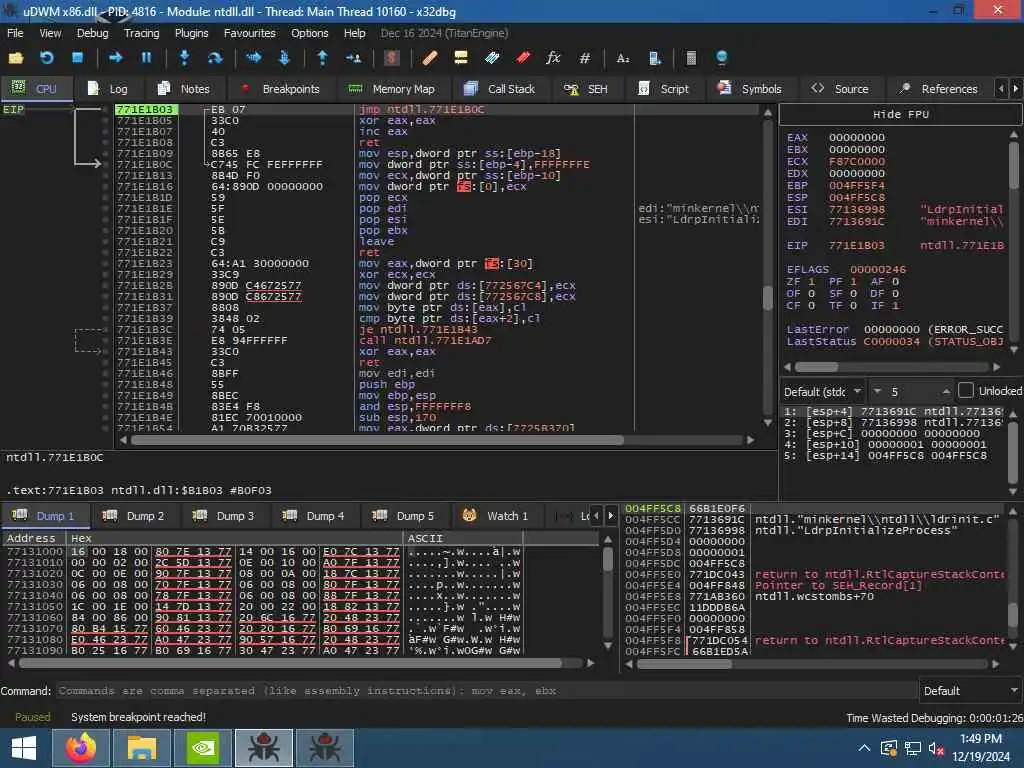Switch to the Watch 1 tab

[496, 516]
